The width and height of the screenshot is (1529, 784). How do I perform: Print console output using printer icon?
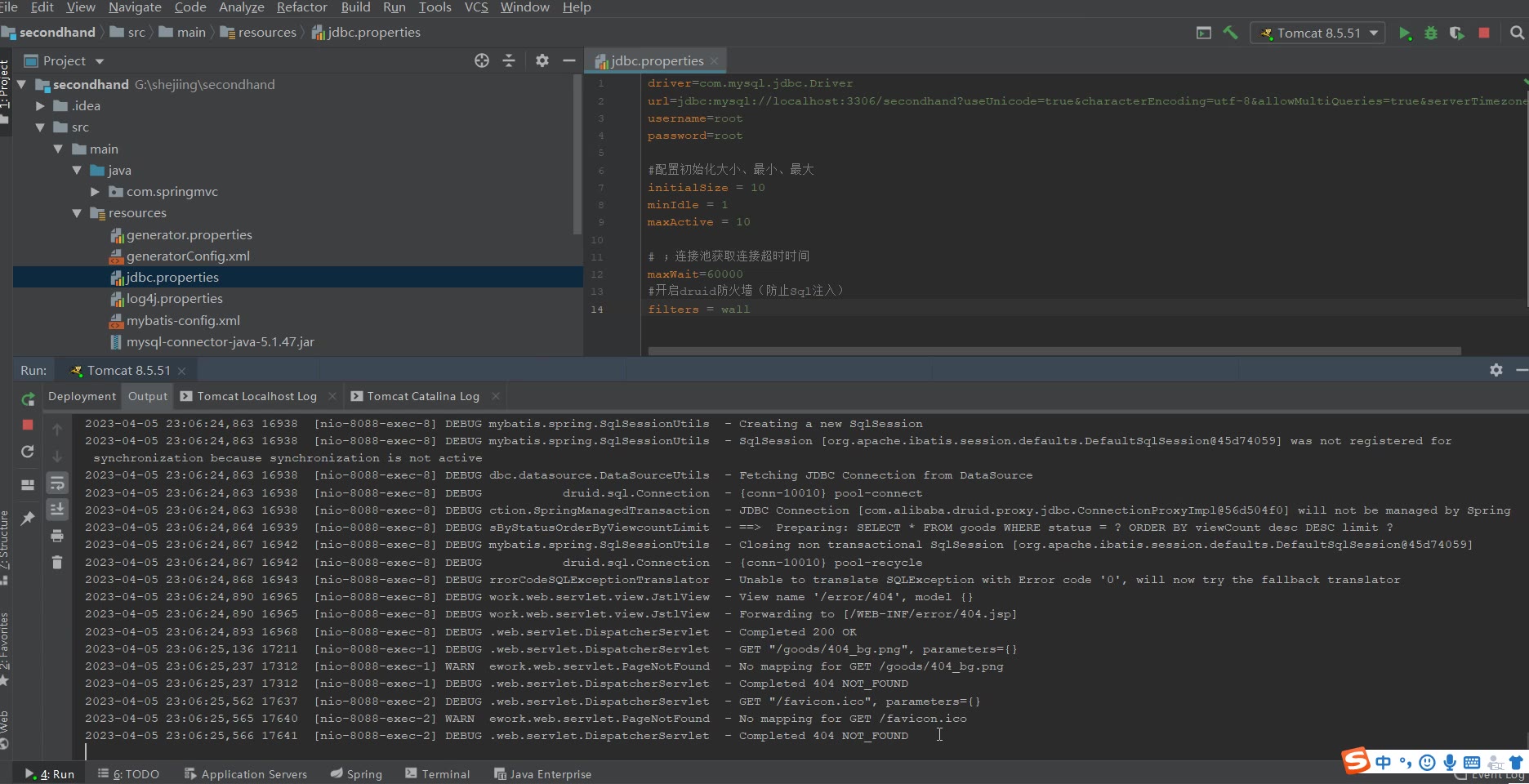pyautogui.click(x=57, y=536)
